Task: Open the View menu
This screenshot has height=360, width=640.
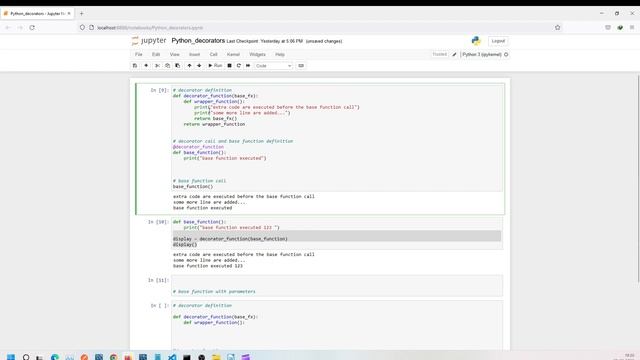Action: 174,54
